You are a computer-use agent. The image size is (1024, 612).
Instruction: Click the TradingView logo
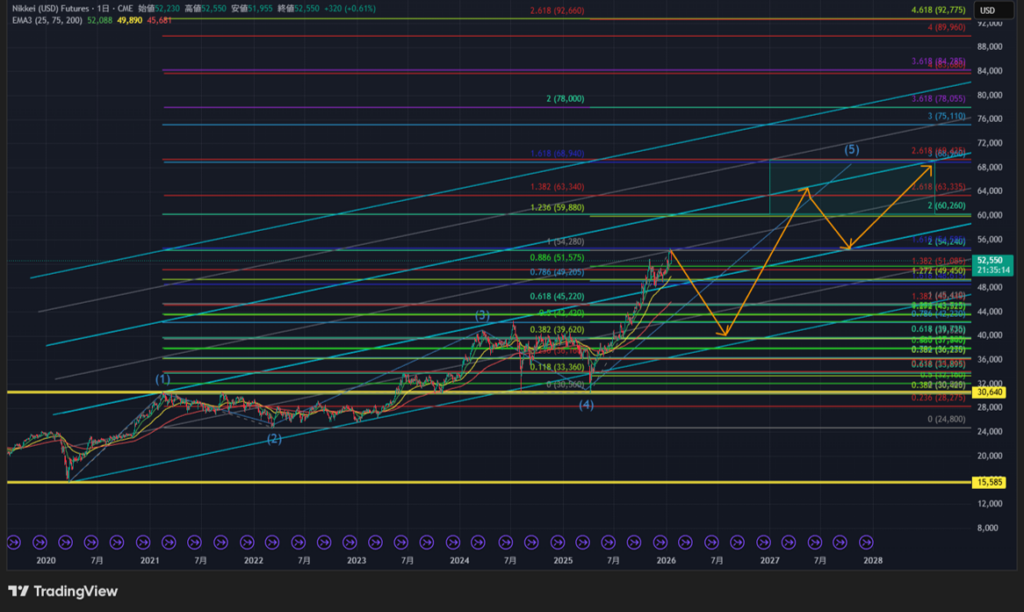[x=63, y=591]
